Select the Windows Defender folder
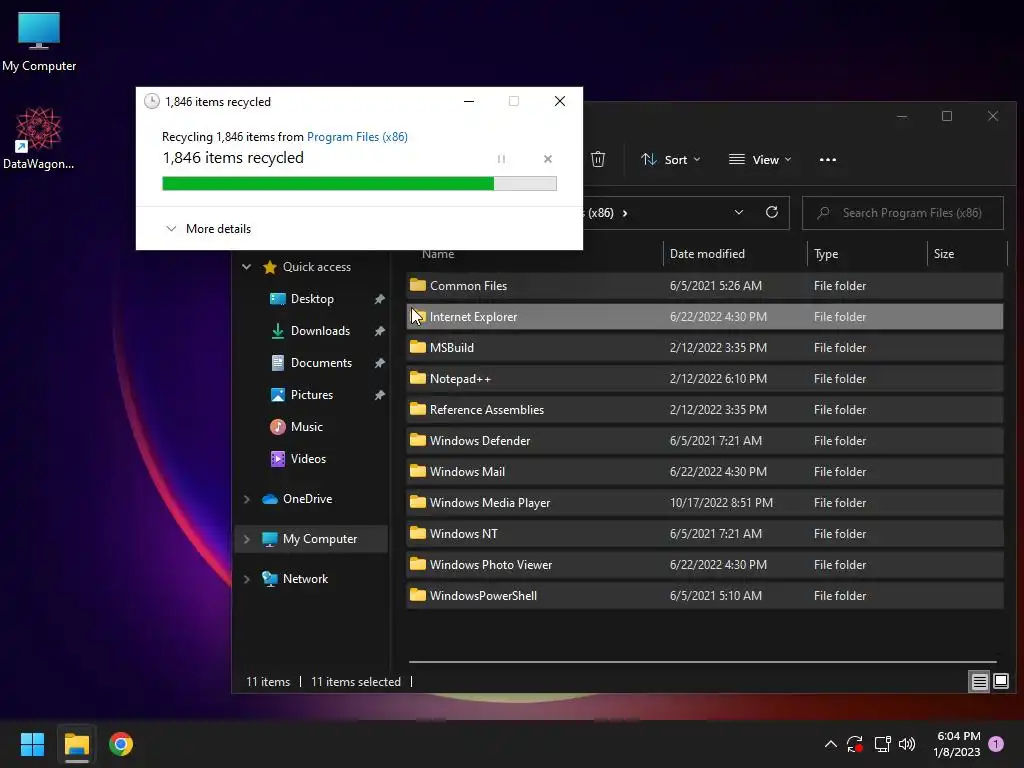The width and height of the screenshot is (1024, 768). pyautogui.click(x=705, y=441)
